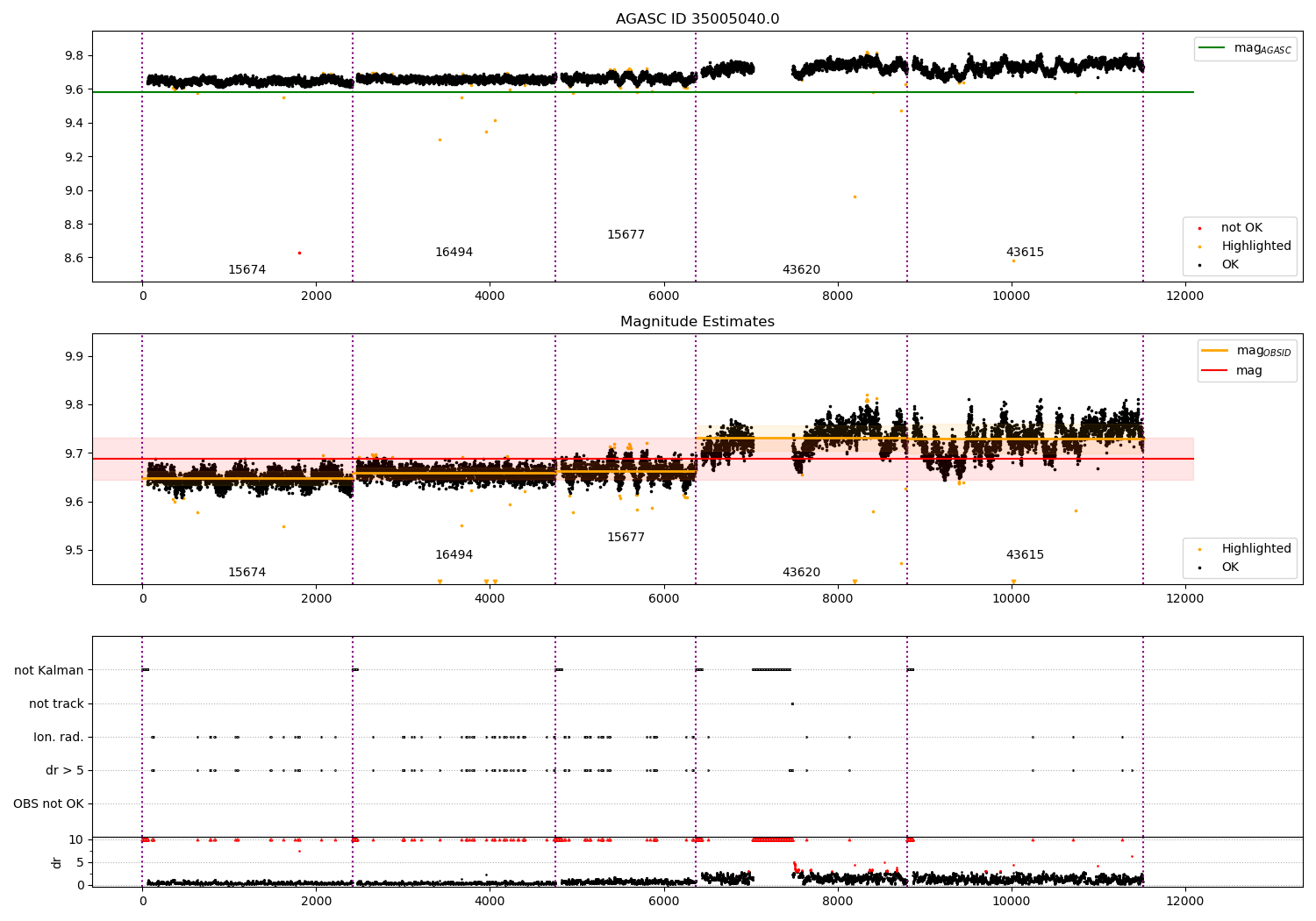Click obsid label 15674 in Magnitude Estimates plot

click(247, 573)
